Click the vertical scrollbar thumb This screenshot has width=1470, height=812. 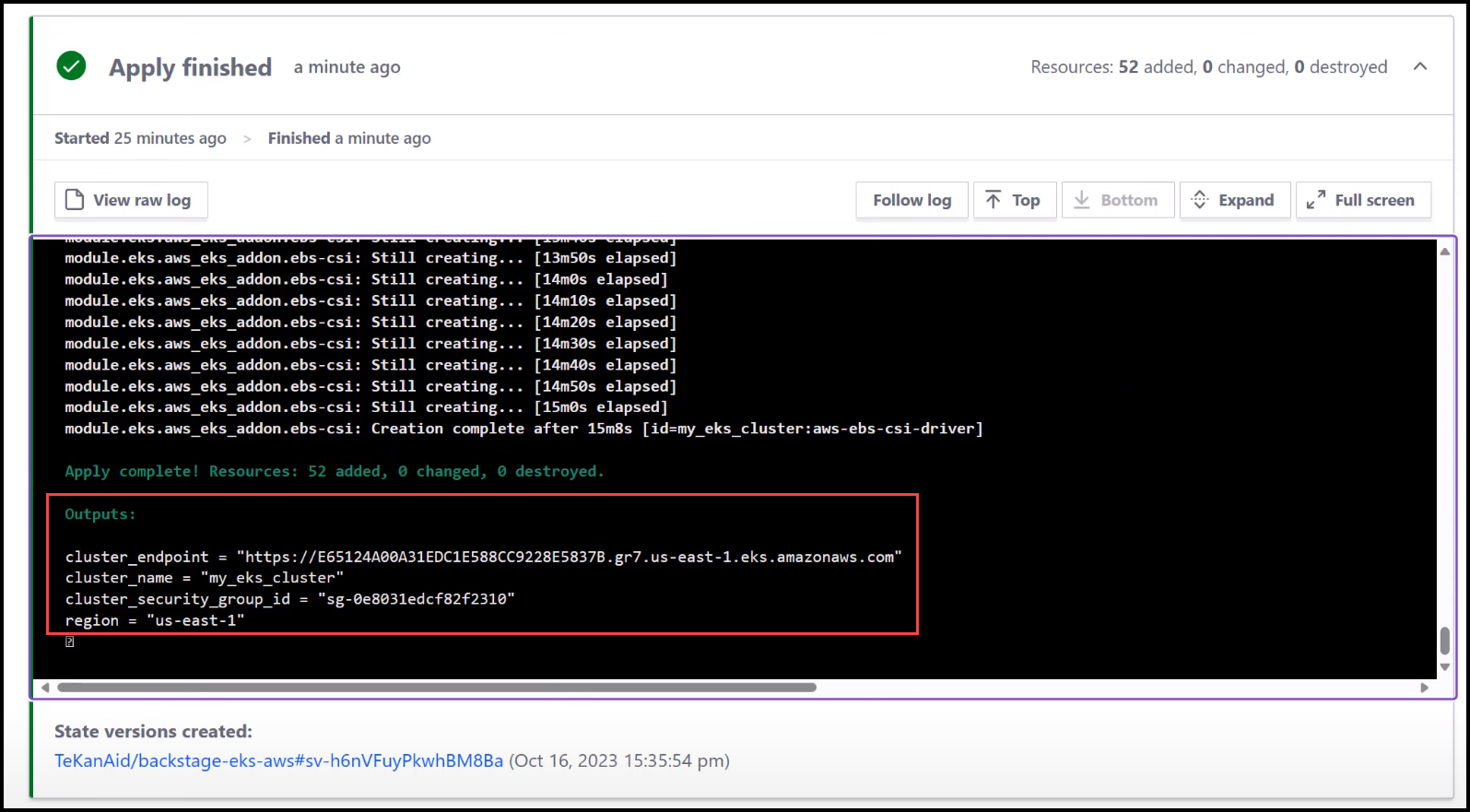(x=1444, y=641)
